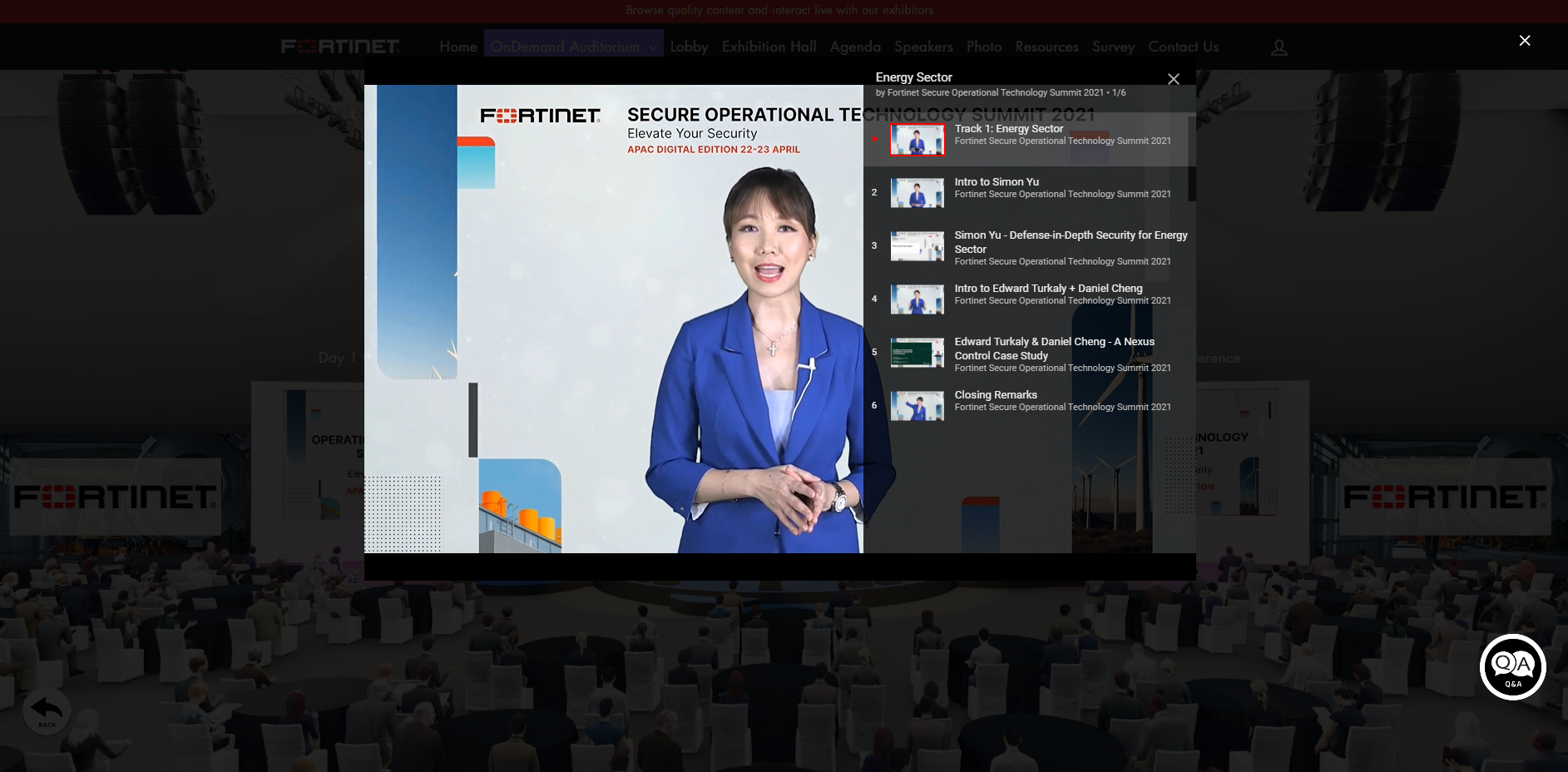Click the playlist scrollbar
The height and width of the screenshot is (772, 1568).
tap(1191, 158)
